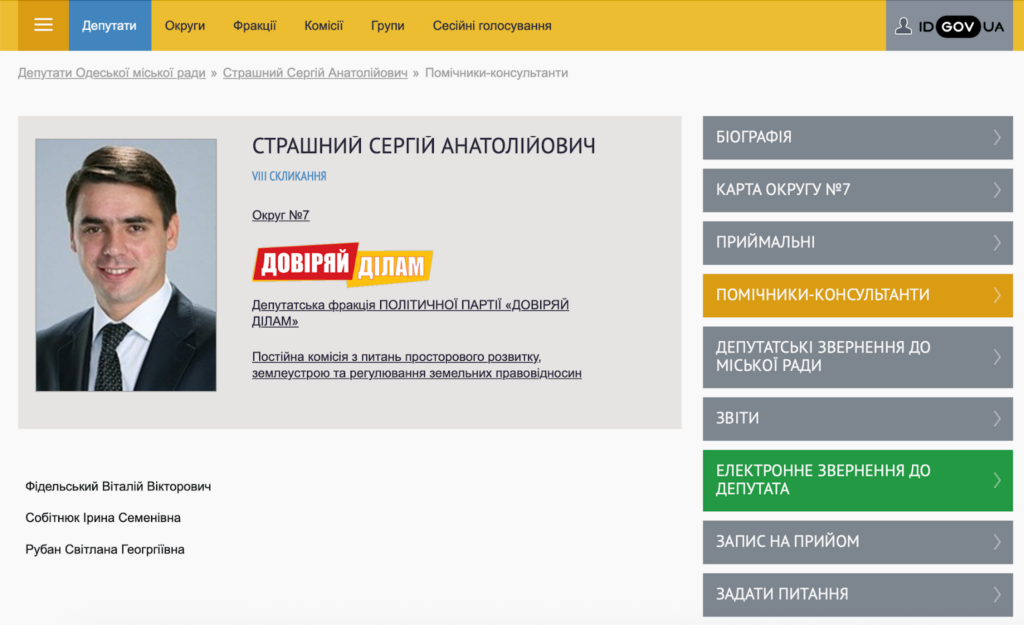
Task: Click the Довіряй Ділам party logo
Action: tap(342, 264)
